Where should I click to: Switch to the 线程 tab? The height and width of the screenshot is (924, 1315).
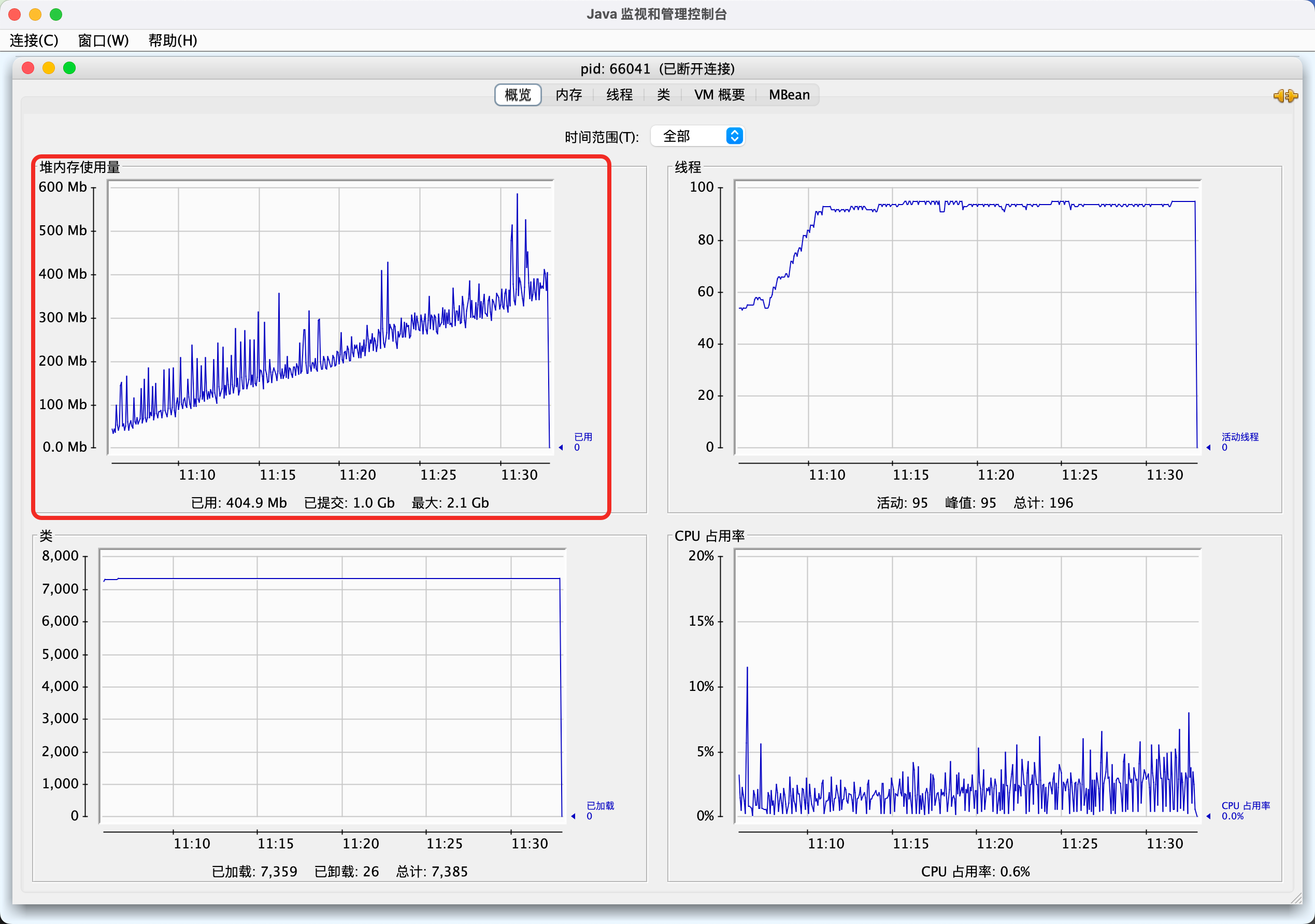(619, 95)
